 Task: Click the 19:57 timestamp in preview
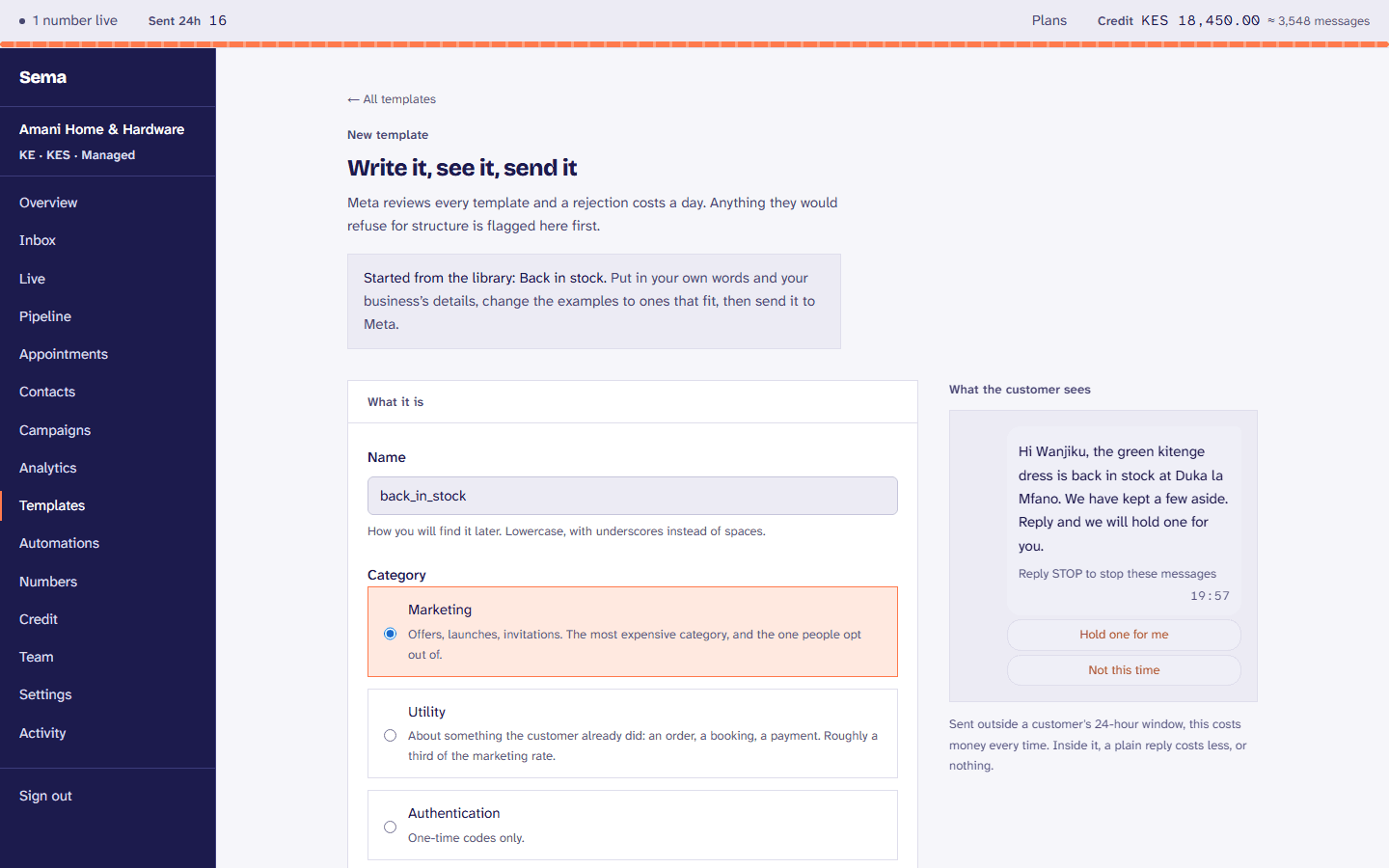(x=1210, y=596)
